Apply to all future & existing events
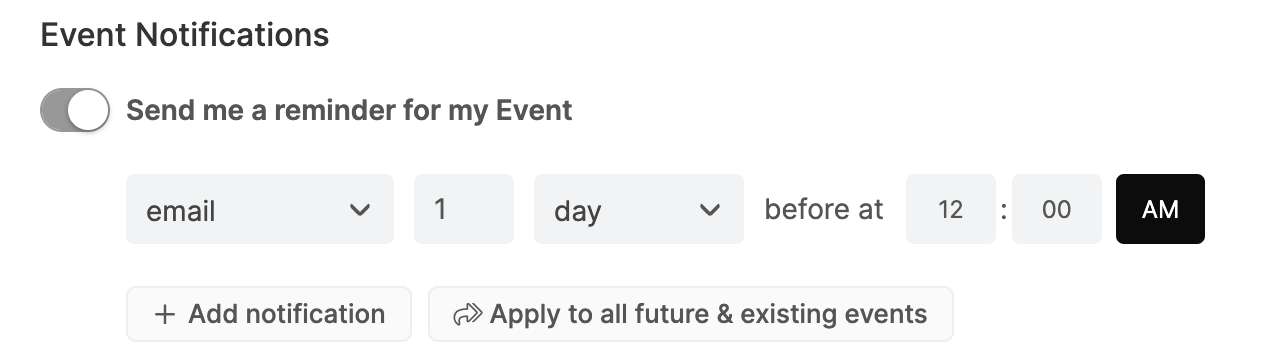This screenshot has height=362, width=1272. click(691, 314)
